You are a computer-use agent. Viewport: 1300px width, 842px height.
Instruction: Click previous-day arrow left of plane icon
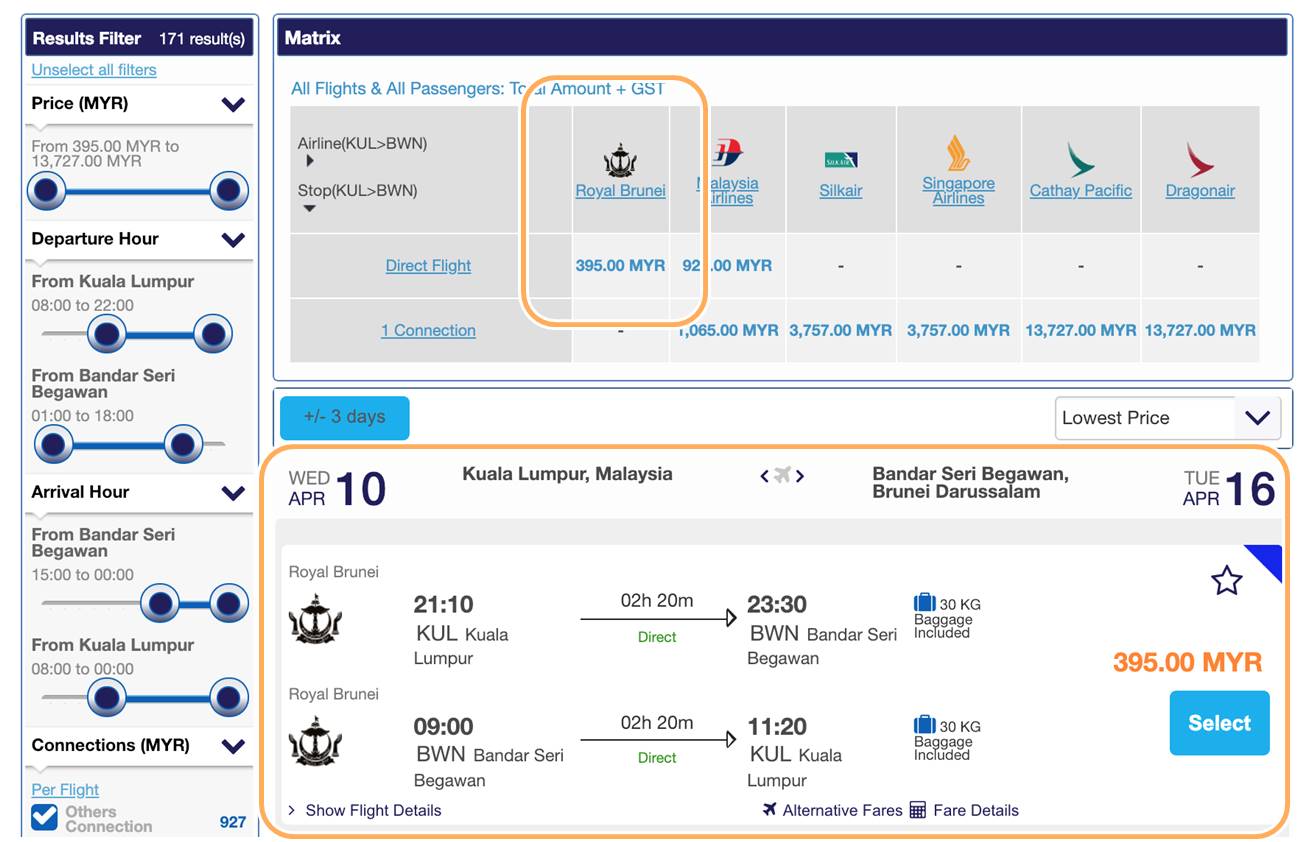[765, 476]
